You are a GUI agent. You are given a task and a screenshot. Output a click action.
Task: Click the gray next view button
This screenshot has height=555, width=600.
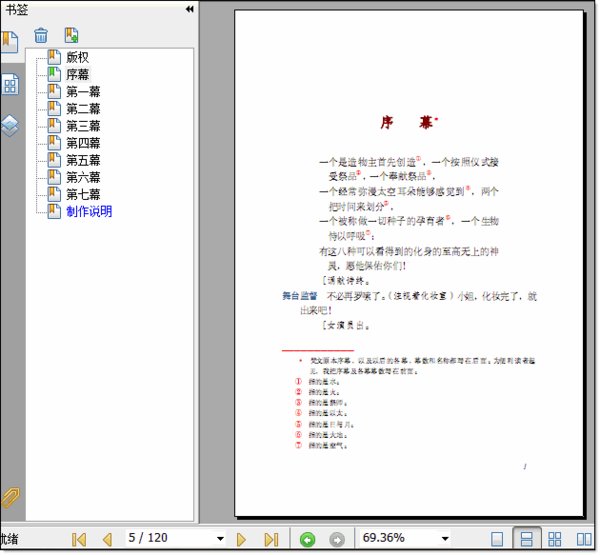pyautogui.click(x=337, y=540)
